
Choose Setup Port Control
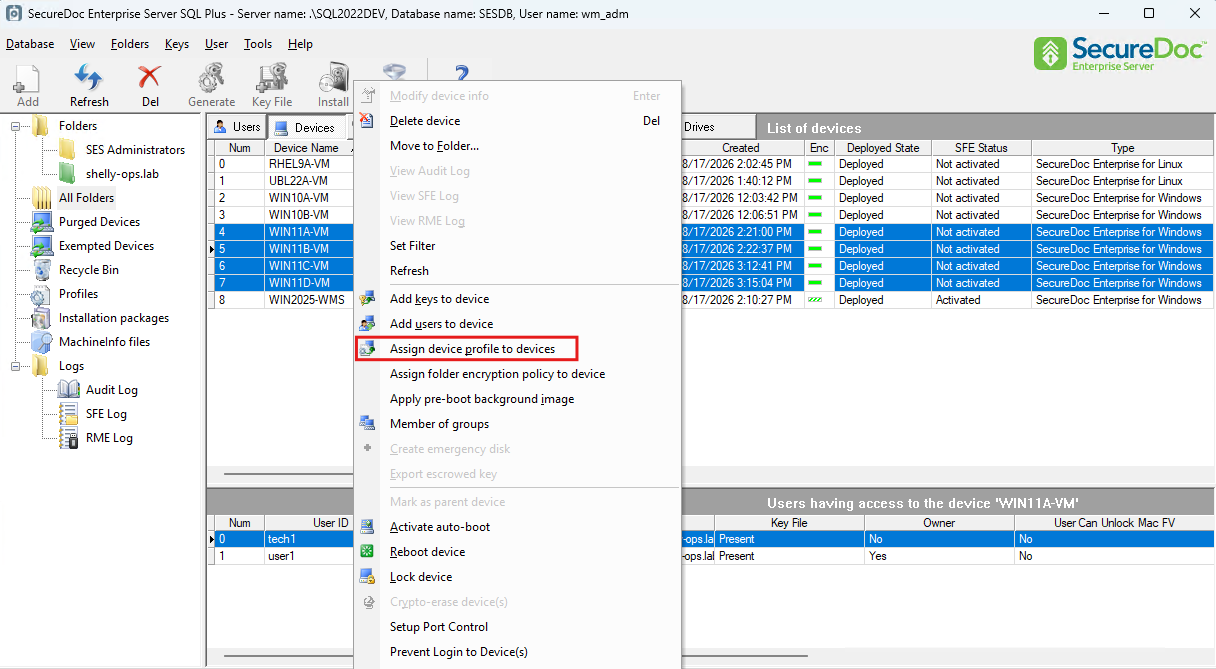point(439,627)
